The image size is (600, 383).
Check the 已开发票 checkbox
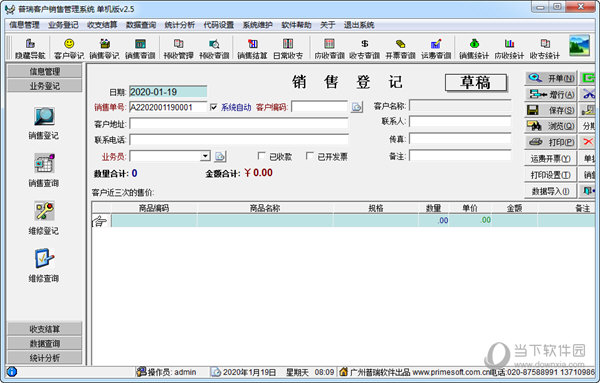tap(310, 156)
